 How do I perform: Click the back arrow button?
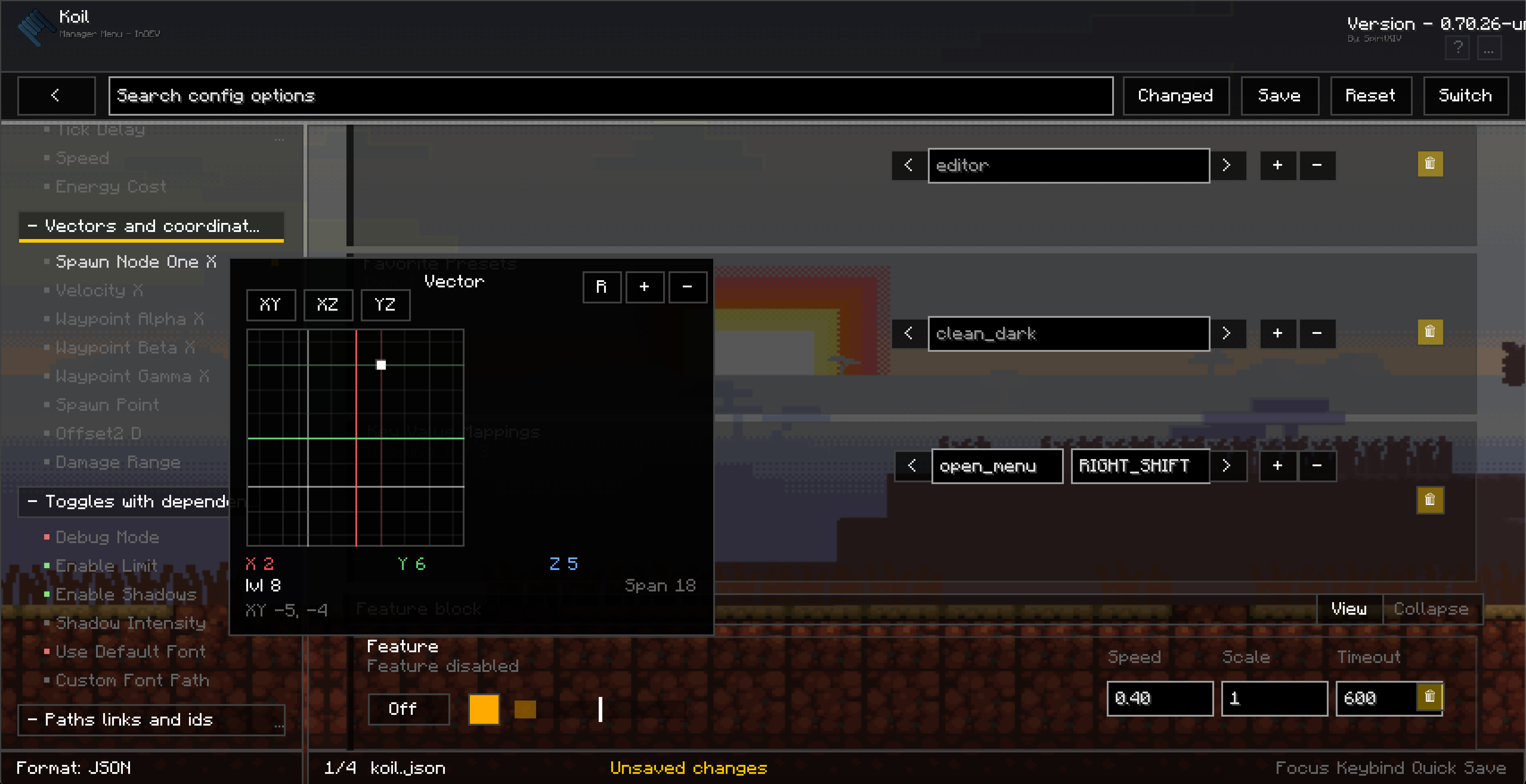pyautogui.click(x=56, y=95)
